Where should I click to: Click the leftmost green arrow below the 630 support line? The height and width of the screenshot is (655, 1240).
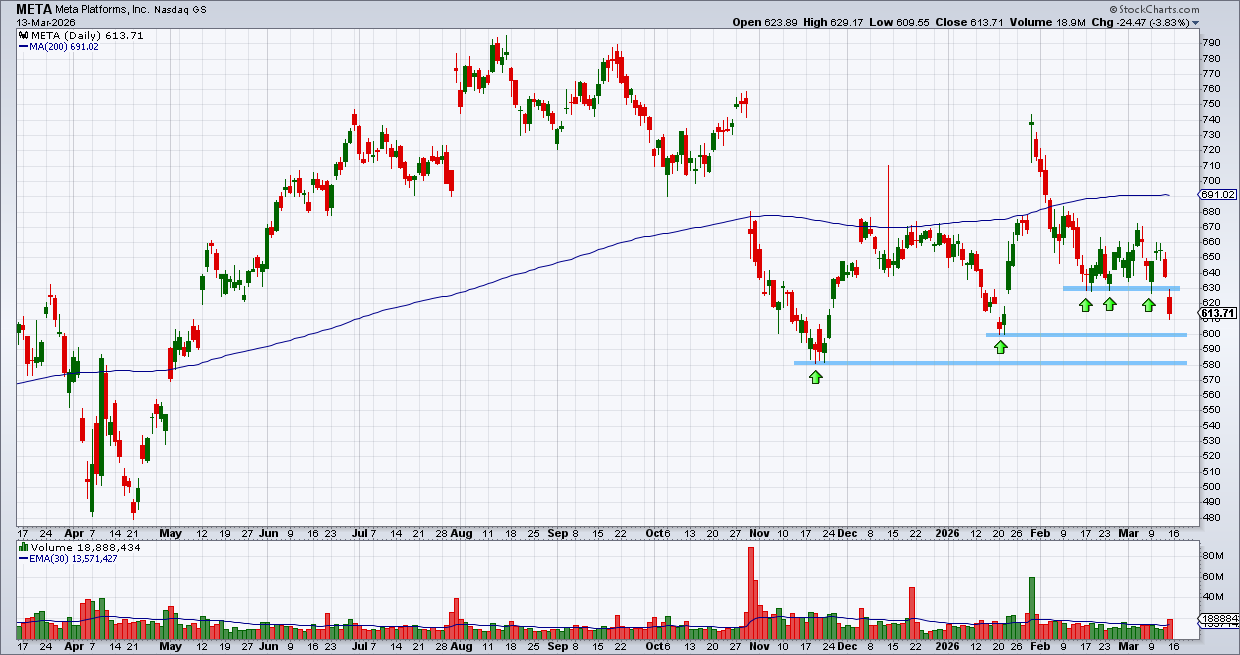(x=1085, y=304)
